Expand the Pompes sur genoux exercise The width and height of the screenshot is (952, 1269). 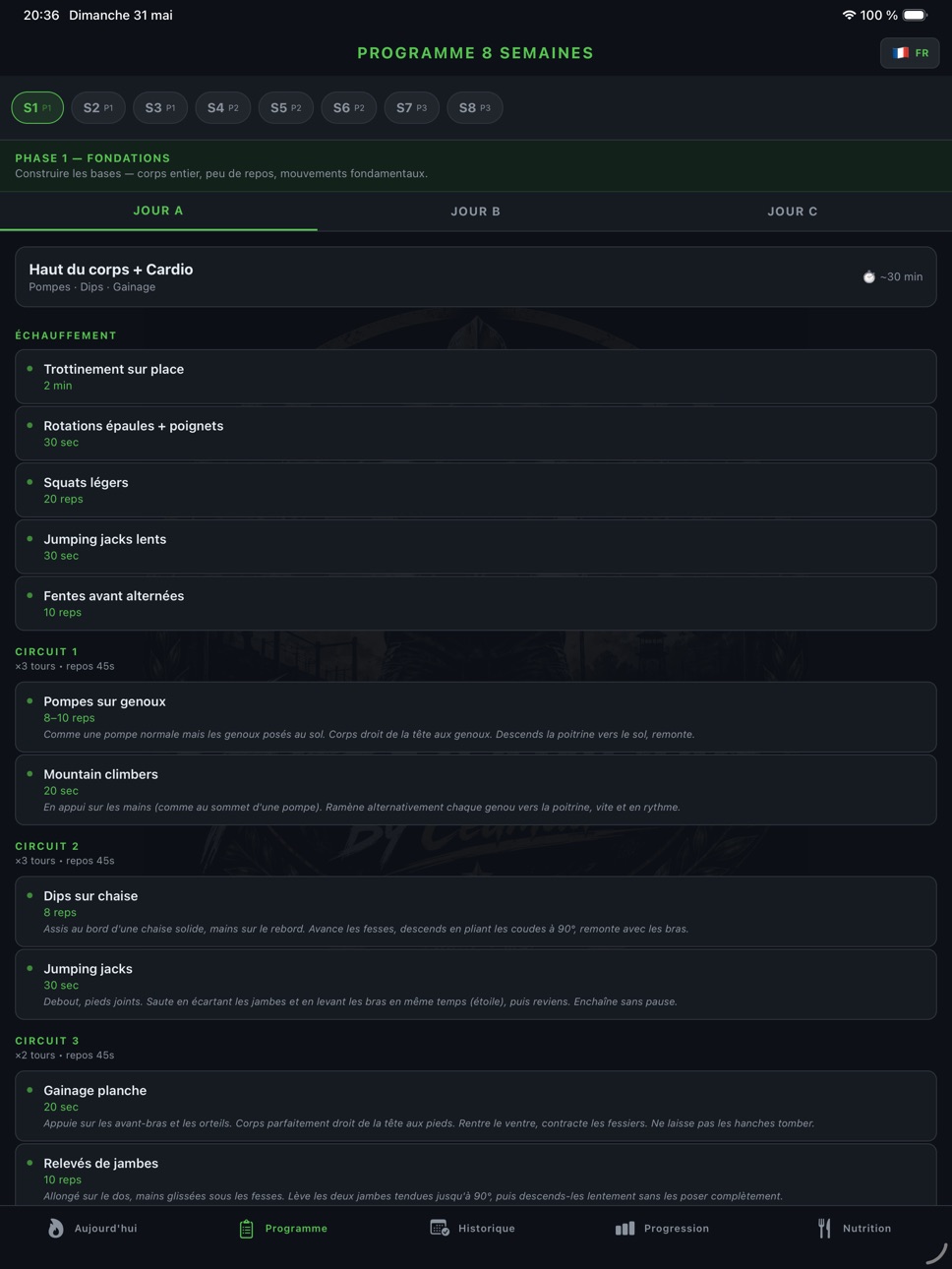[476, 717]
